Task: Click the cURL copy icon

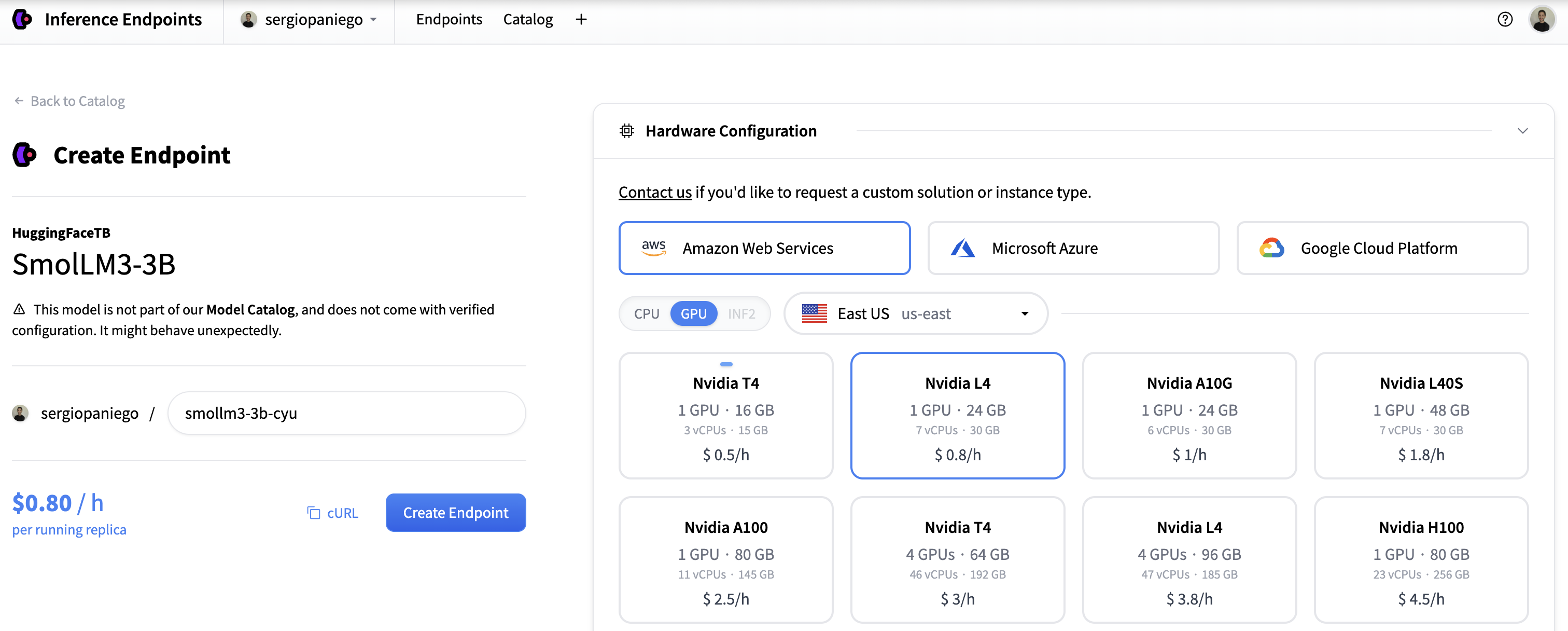Action: tap(314, 513)
